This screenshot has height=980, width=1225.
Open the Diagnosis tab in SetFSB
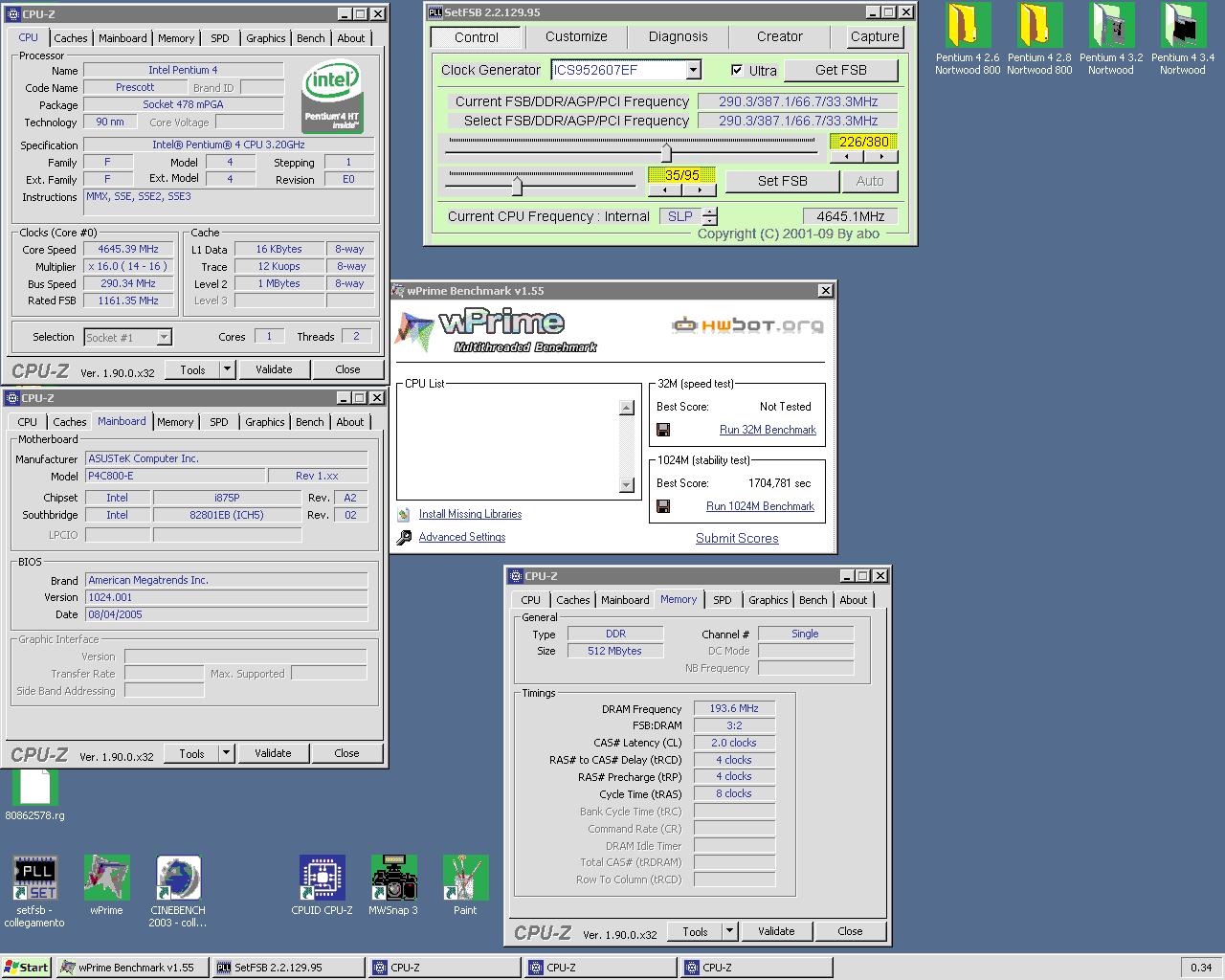pos(678,36)
